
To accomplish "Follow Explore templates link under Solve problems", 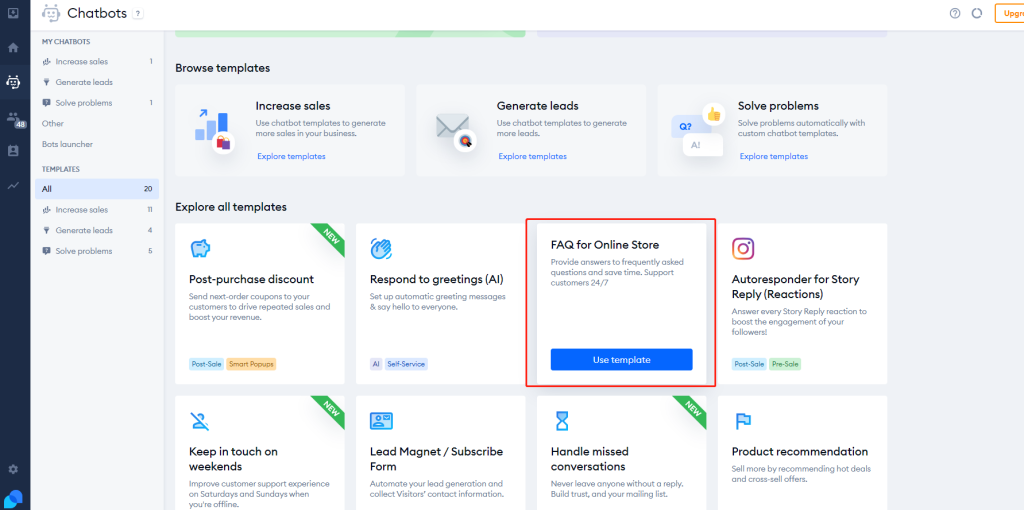I will (773, 156).
